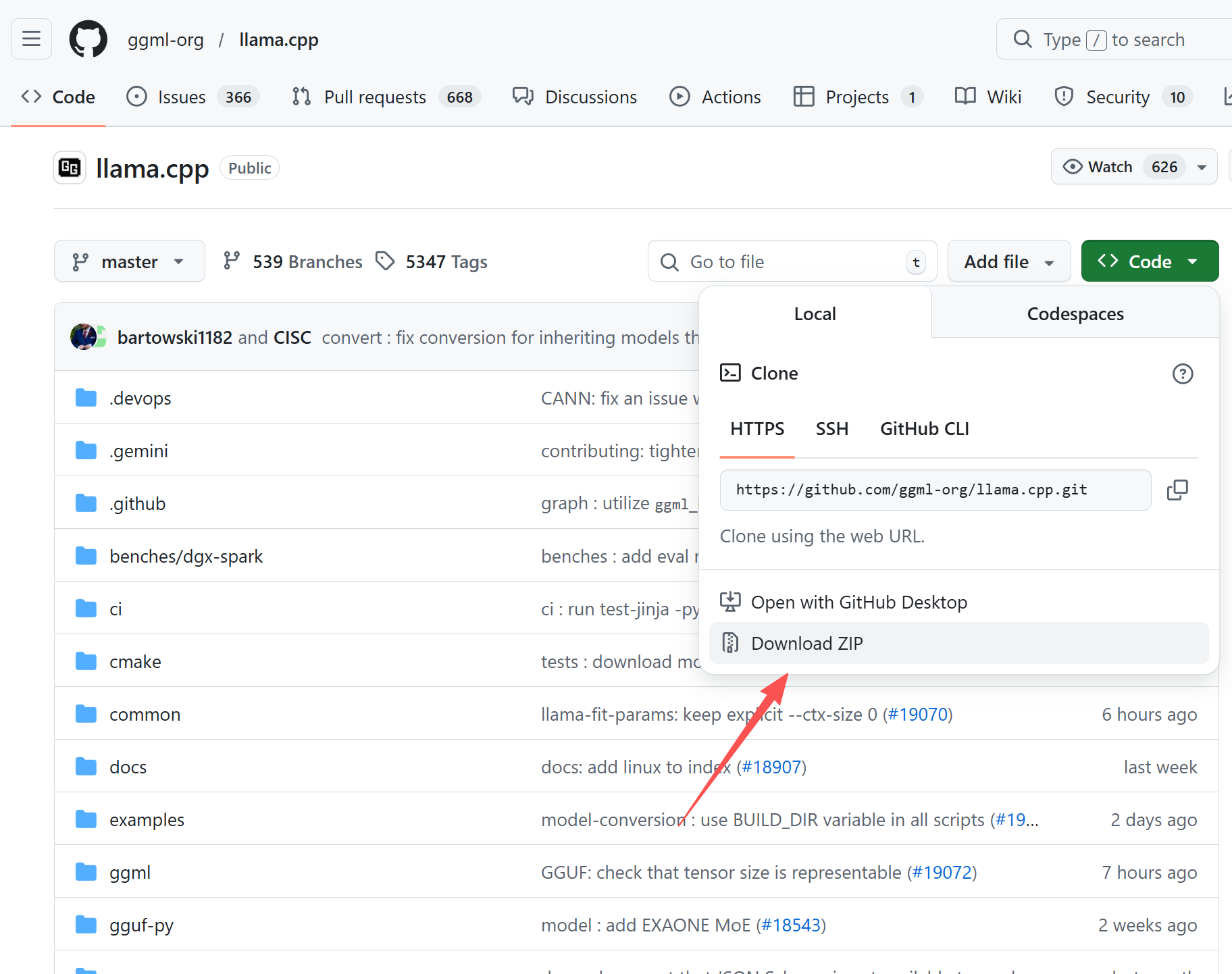Click the common folder icon
Image resolution: width=1232 pixels, height=974 pixels.
point(86,714)
